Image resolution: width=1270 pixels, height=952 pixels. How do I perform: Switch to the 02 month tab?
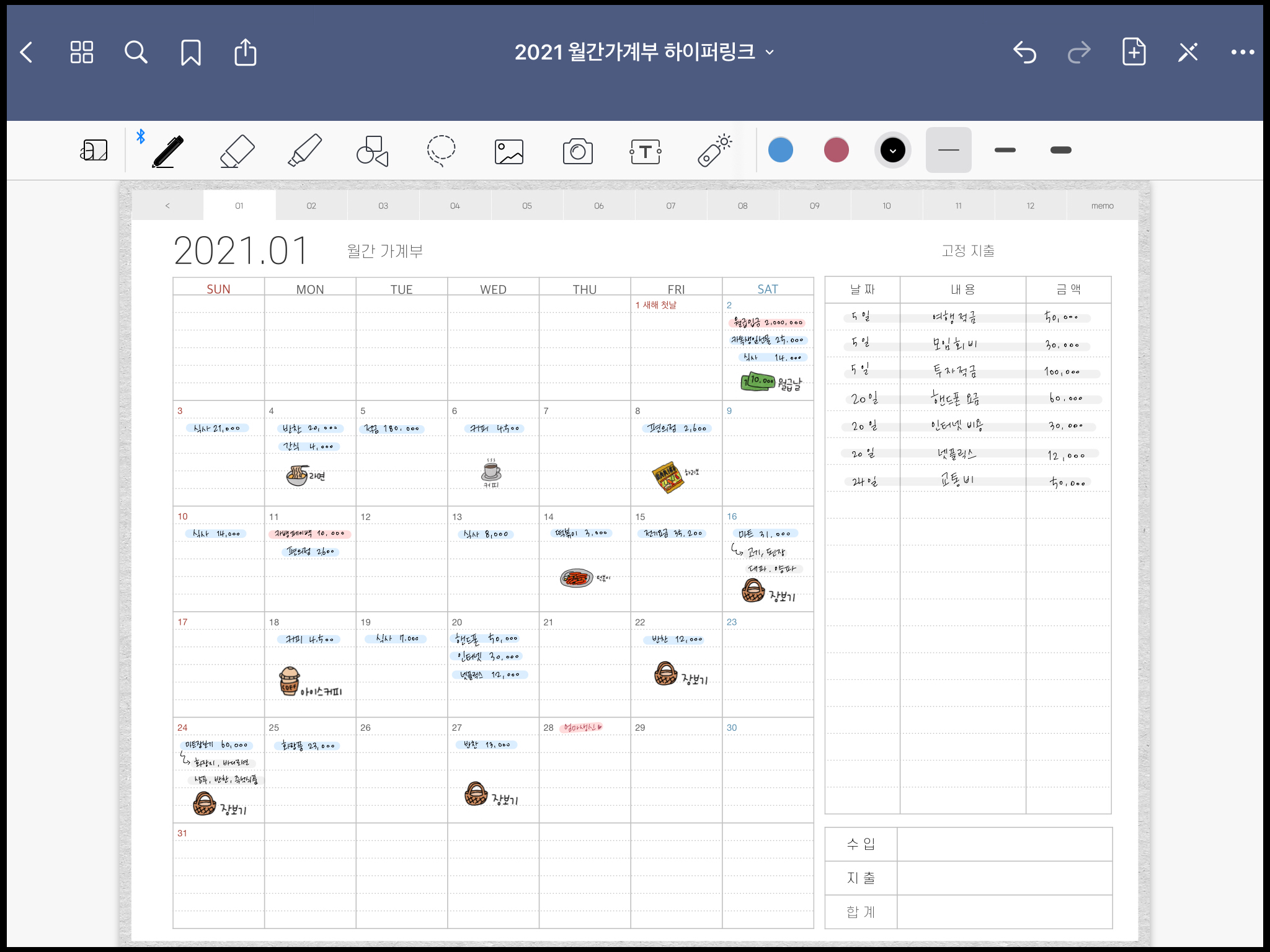click(x=311, y=206)
